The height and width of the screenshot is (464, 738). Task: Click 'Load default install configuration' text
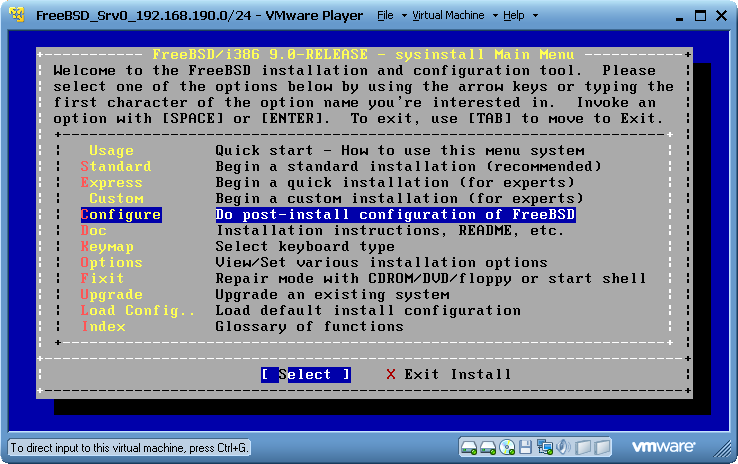368,311
